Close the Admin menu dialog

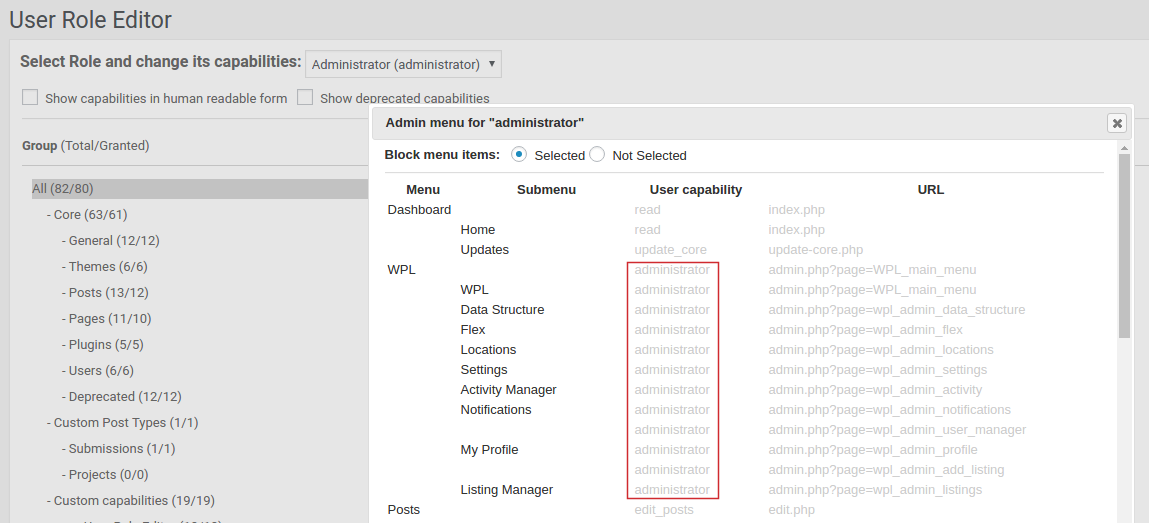pyautogui.click(x=1117, y=123)
